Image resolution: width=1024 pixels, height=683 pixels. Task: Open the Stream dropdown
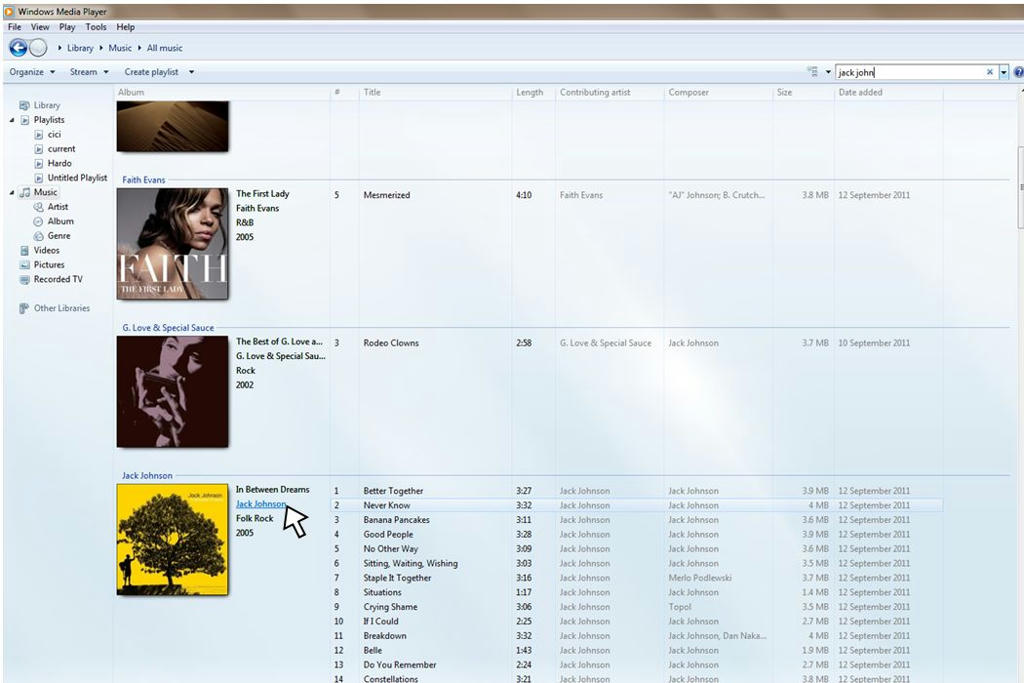(x=89, y=72)
